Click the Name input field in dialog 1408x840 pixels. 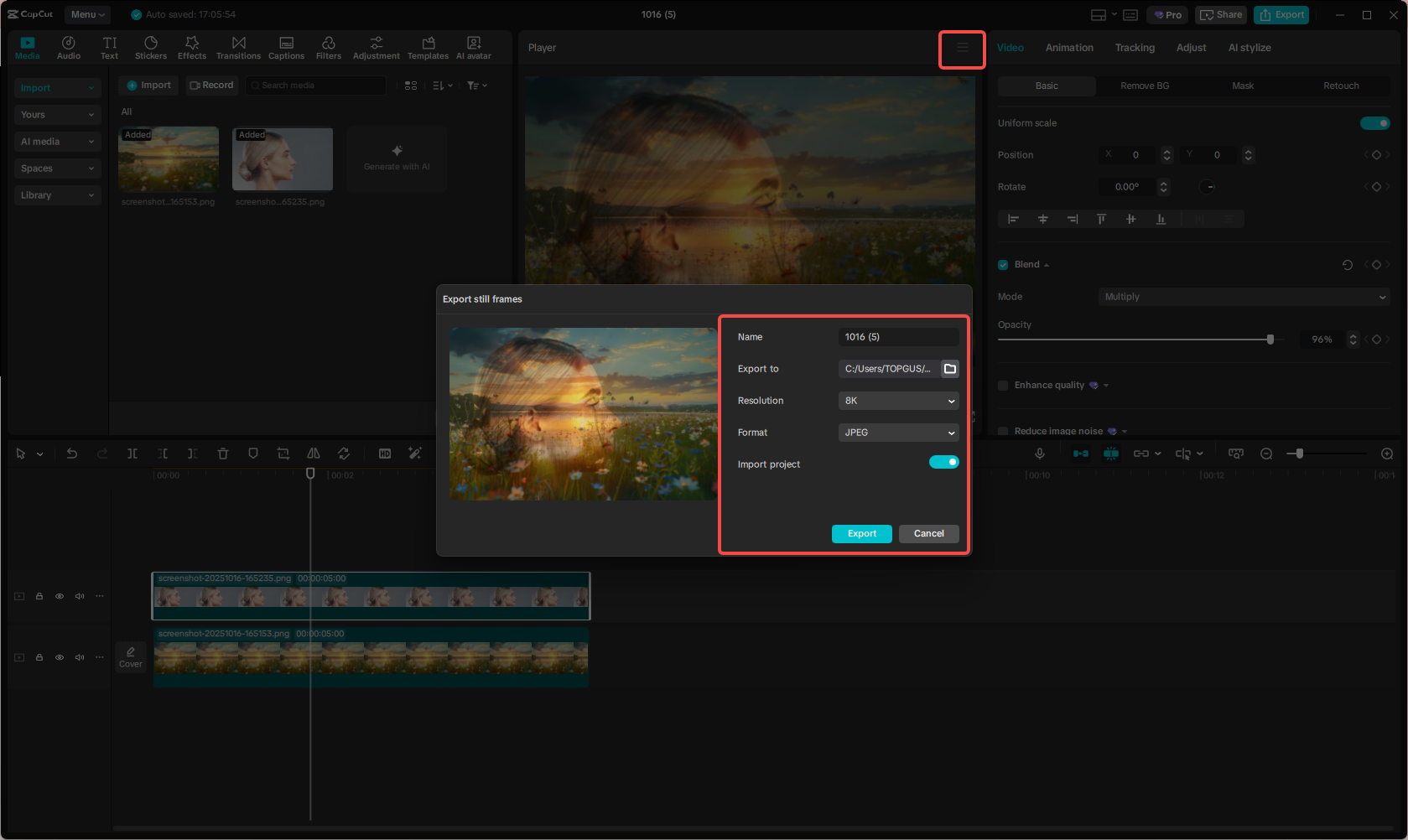click(x=898, y=337)
